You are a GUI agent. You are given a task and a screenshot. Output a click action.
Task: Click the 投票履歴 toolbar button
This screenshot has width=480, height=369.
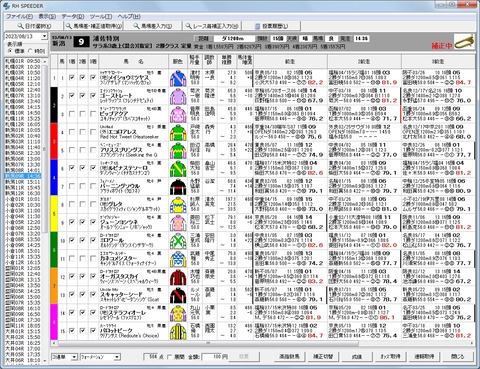coord(271,26)
